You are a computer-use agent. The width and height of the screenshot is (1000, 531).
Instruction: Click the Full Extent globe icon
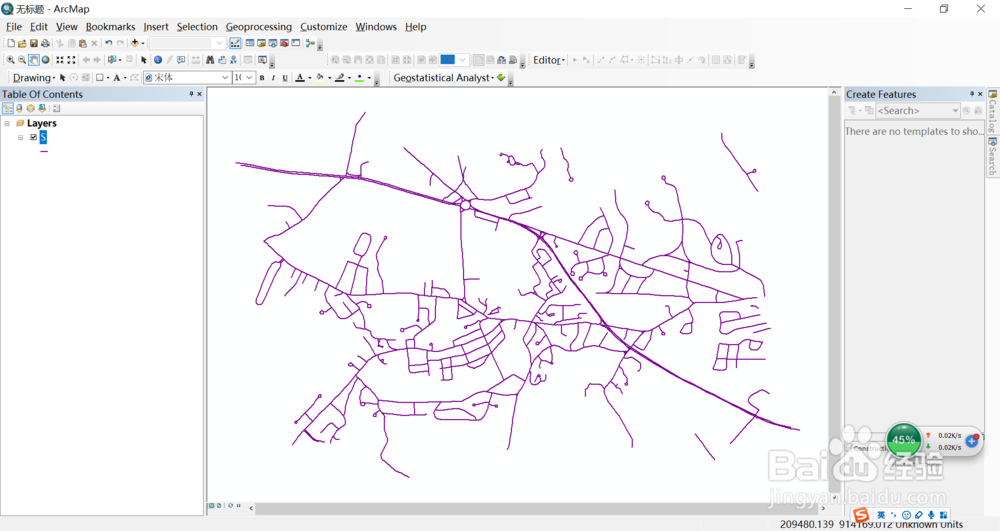(x=45, y=60)
